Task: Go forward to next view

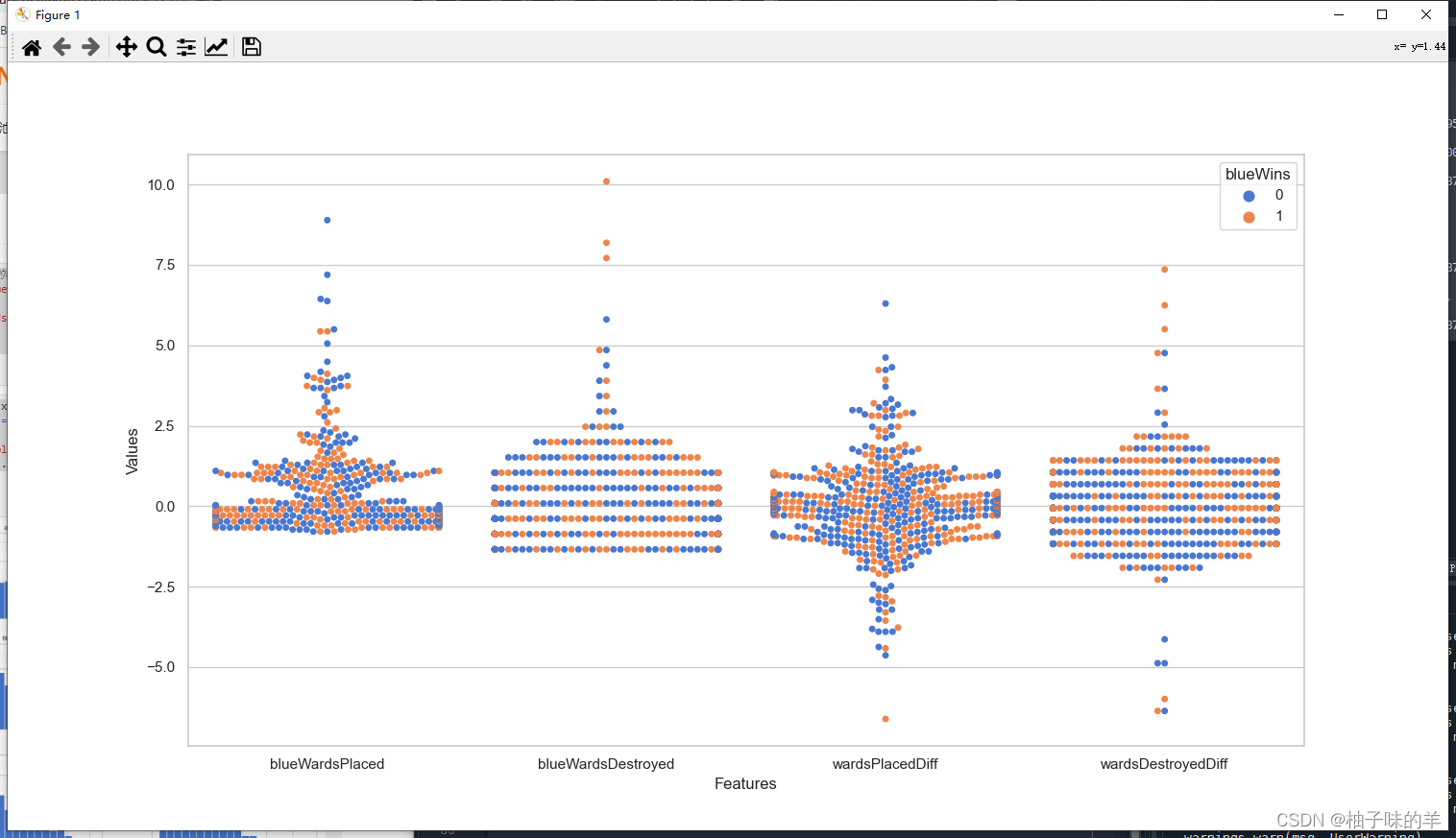Action: (x=91, y=47)
